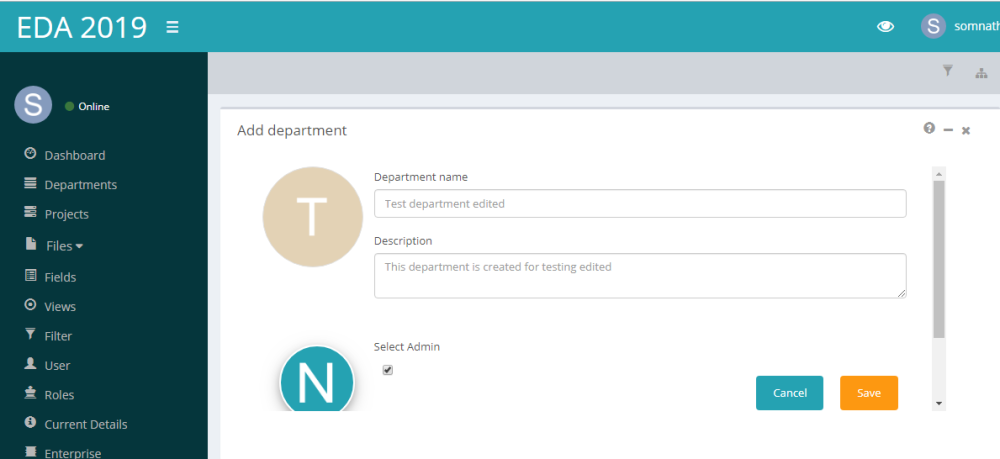Click the help question mark icon

(929, 129)
